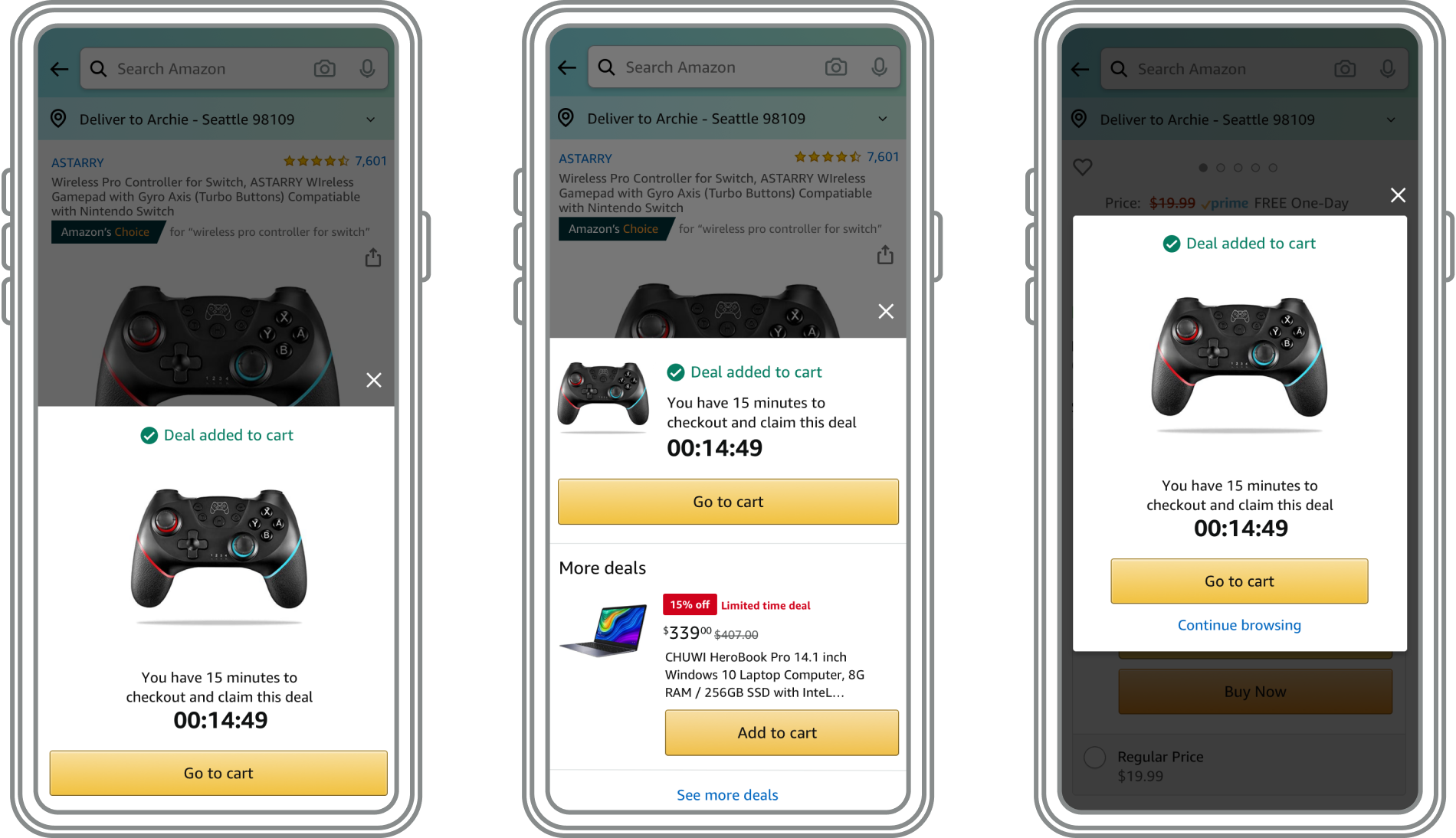Click Search Amazon field on middle phone
The image size is (1456, 838).
pyautogui.click(x=743, y=67)
